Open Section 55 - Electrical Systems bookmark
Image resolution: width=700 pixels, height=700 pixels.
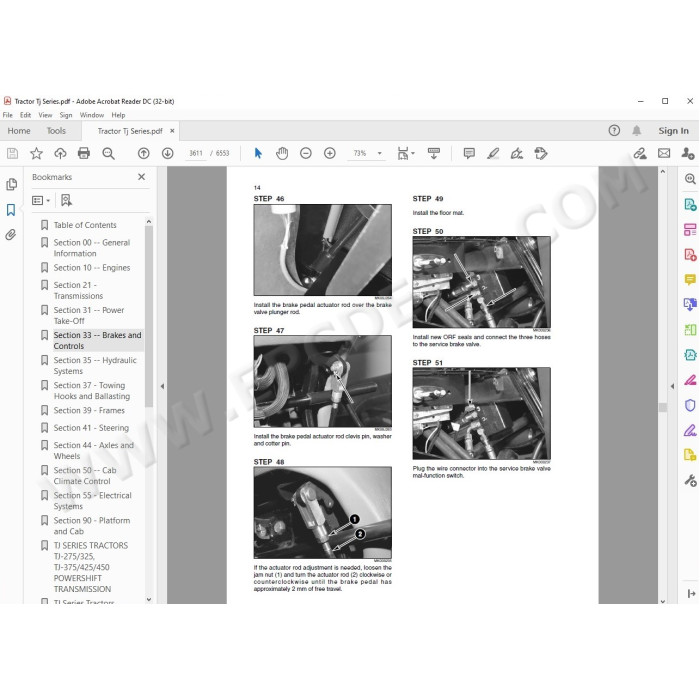[92, 500]
